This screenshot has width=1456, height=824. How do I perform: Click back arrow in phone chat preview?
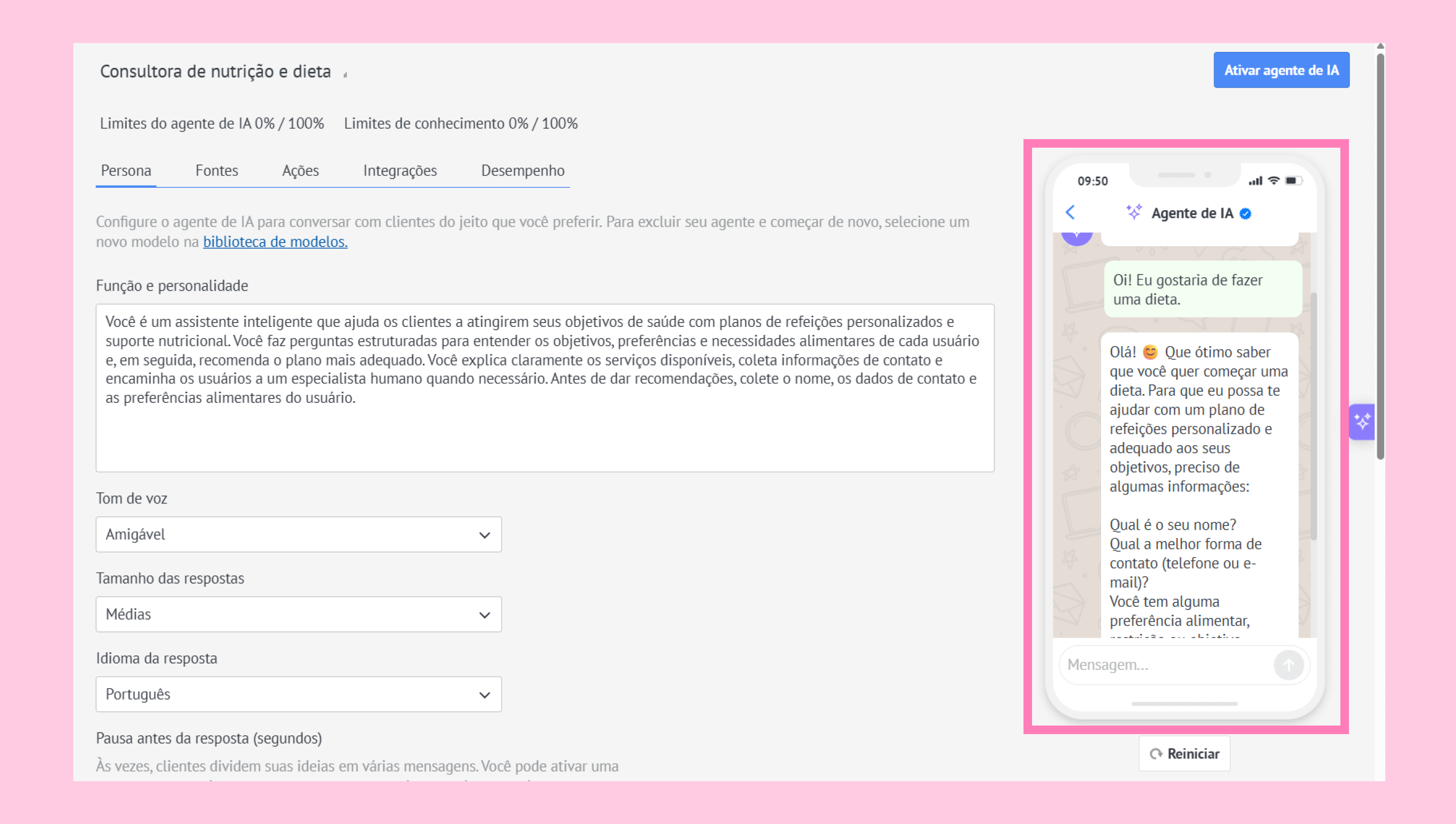tap(1070, 213)
